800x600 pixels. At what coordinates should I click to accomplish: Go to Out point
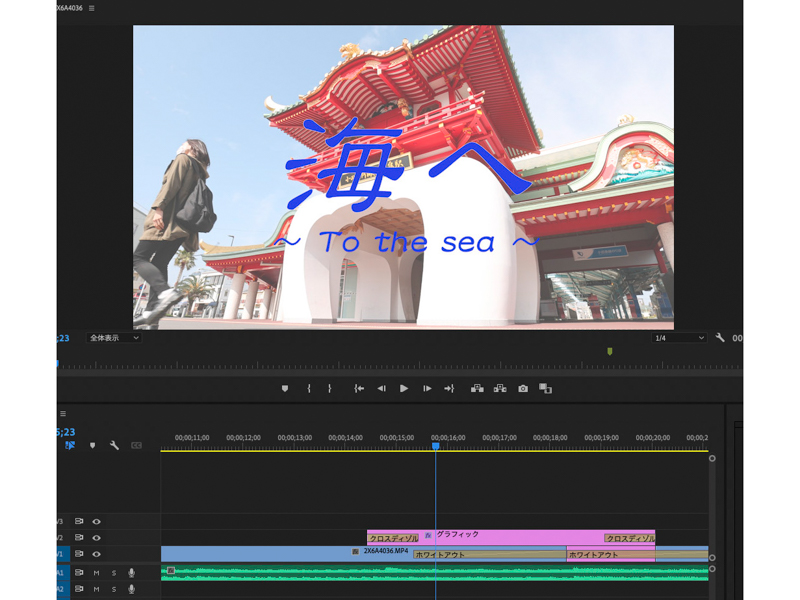coord(449,389)
